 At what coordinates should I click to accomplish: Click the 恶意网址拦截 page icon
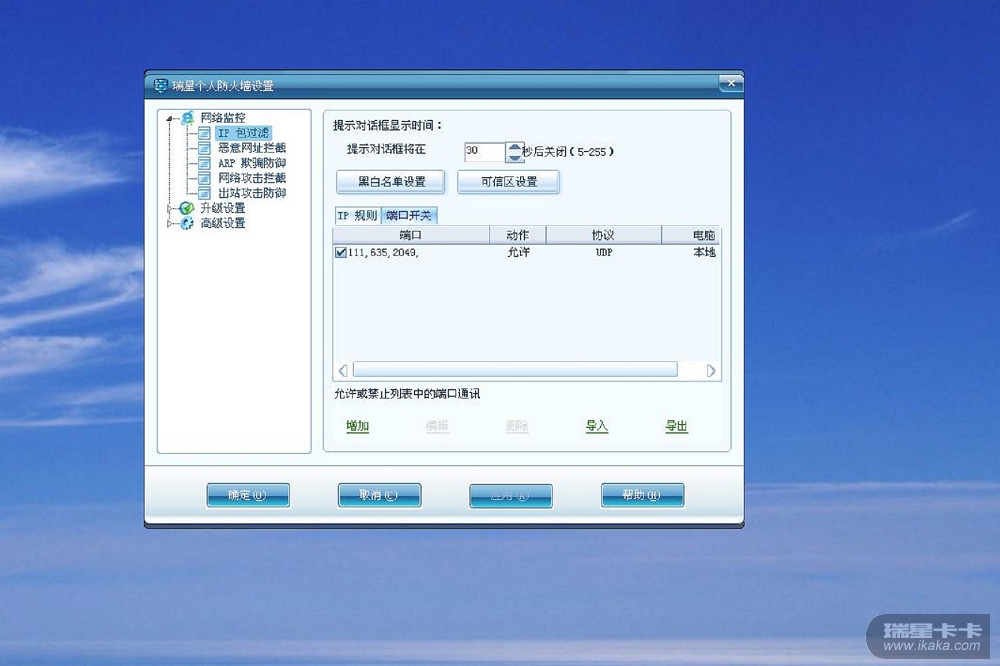tap(204, 148)
